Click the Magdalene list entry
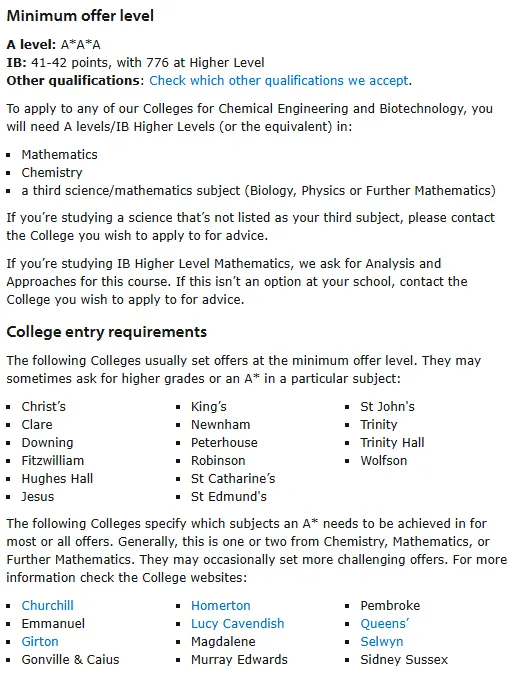This screenshot has width=510, height=679. click(x=223, y=641)
